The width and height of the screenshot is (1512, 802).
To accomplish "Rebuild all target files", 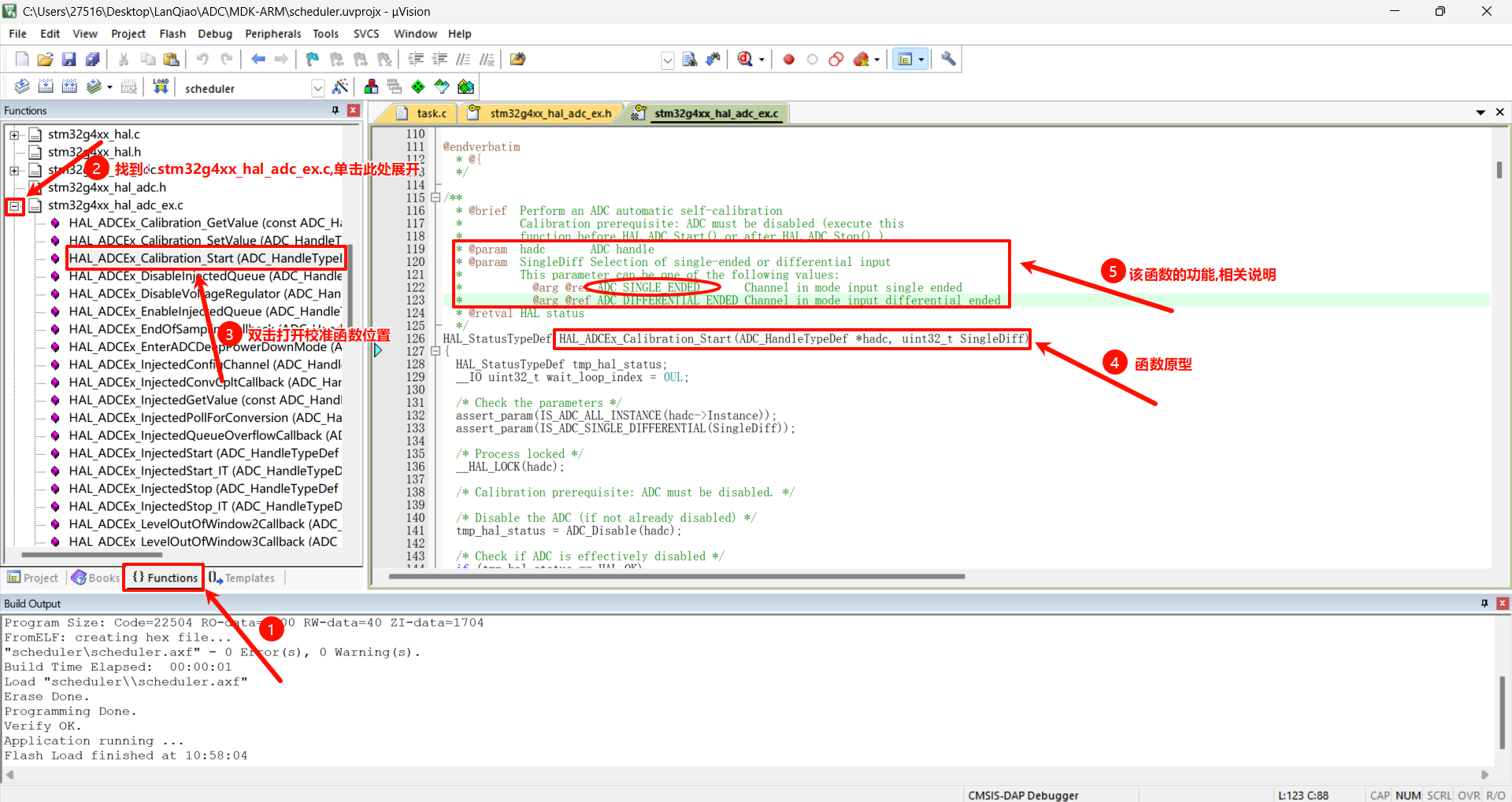I will point(69,87).
